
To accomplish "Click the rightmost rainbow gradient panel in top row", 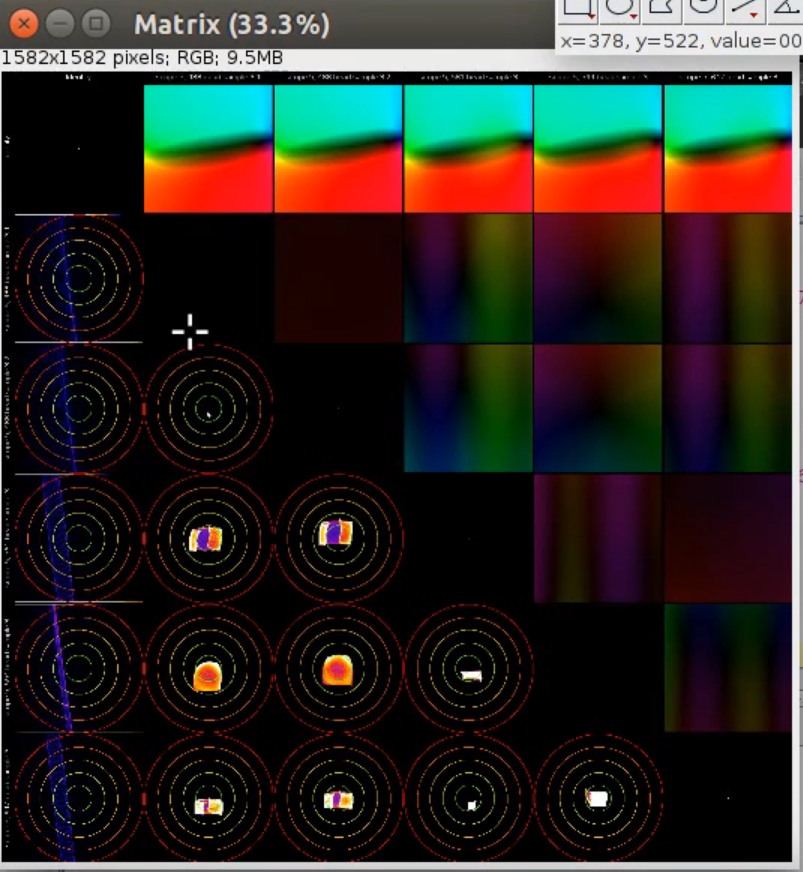I will [728, 148].
